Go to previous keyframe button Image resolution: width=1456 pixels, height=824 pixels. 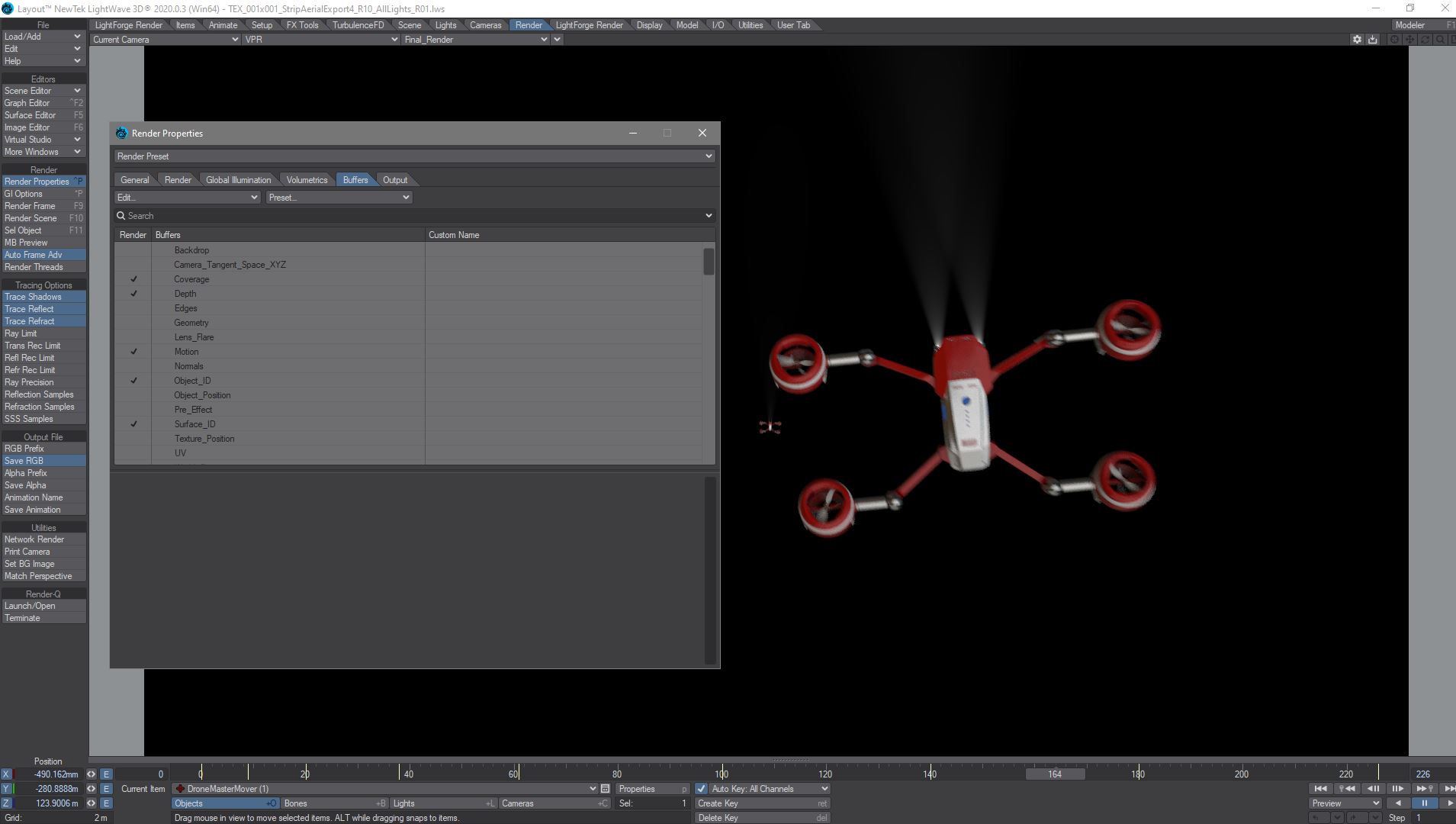click(1346, 789)
